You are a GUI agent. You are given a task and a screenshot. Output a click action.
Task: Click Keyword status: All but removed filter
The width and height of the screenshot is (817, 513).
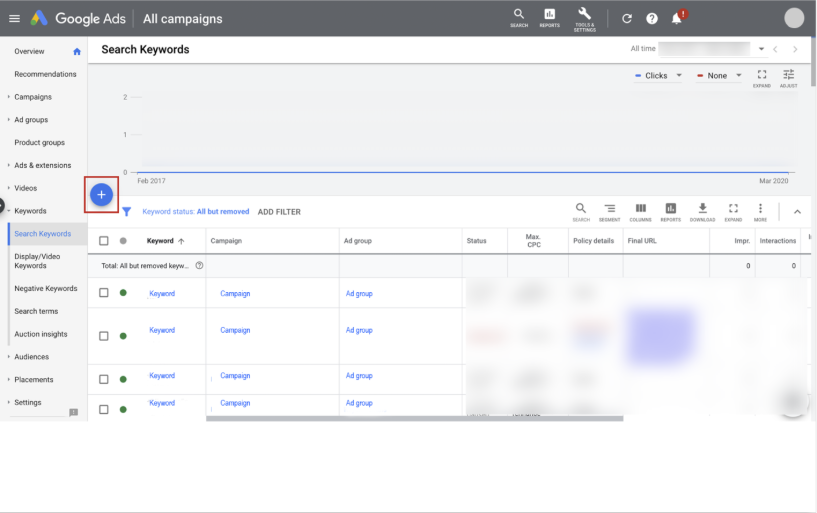coord(196,211)
